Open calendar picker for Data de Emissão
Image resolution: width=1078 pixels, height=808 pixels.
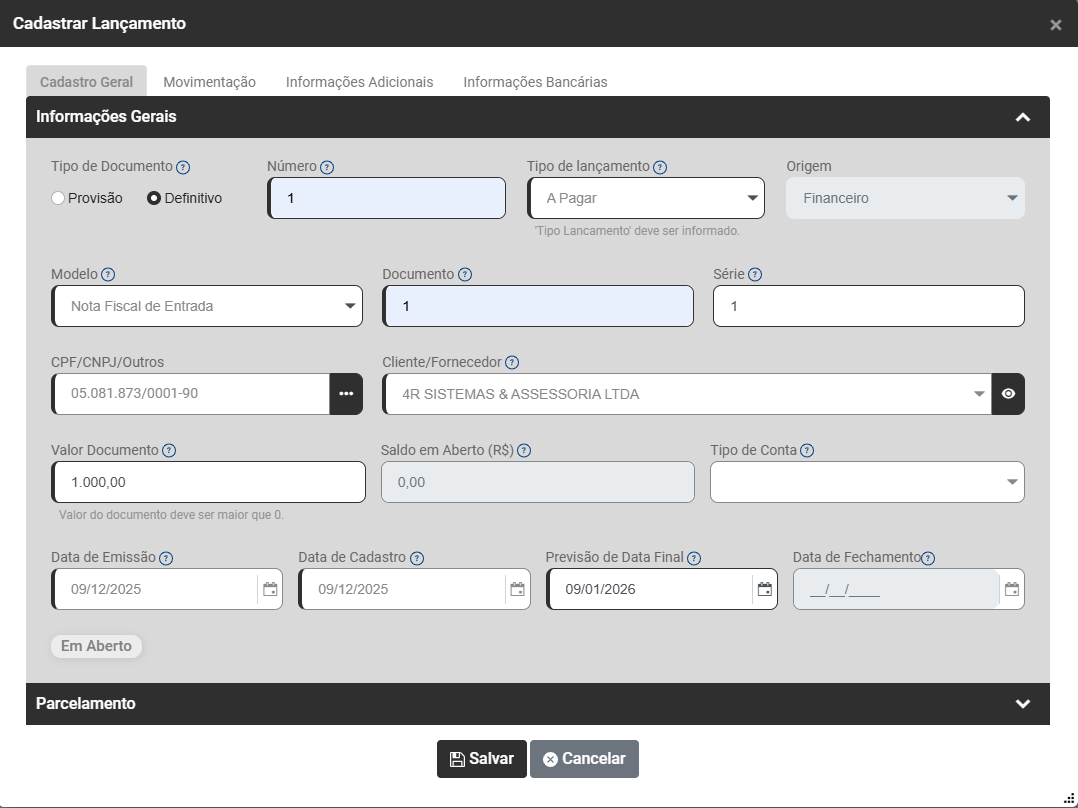coord(270,589)
